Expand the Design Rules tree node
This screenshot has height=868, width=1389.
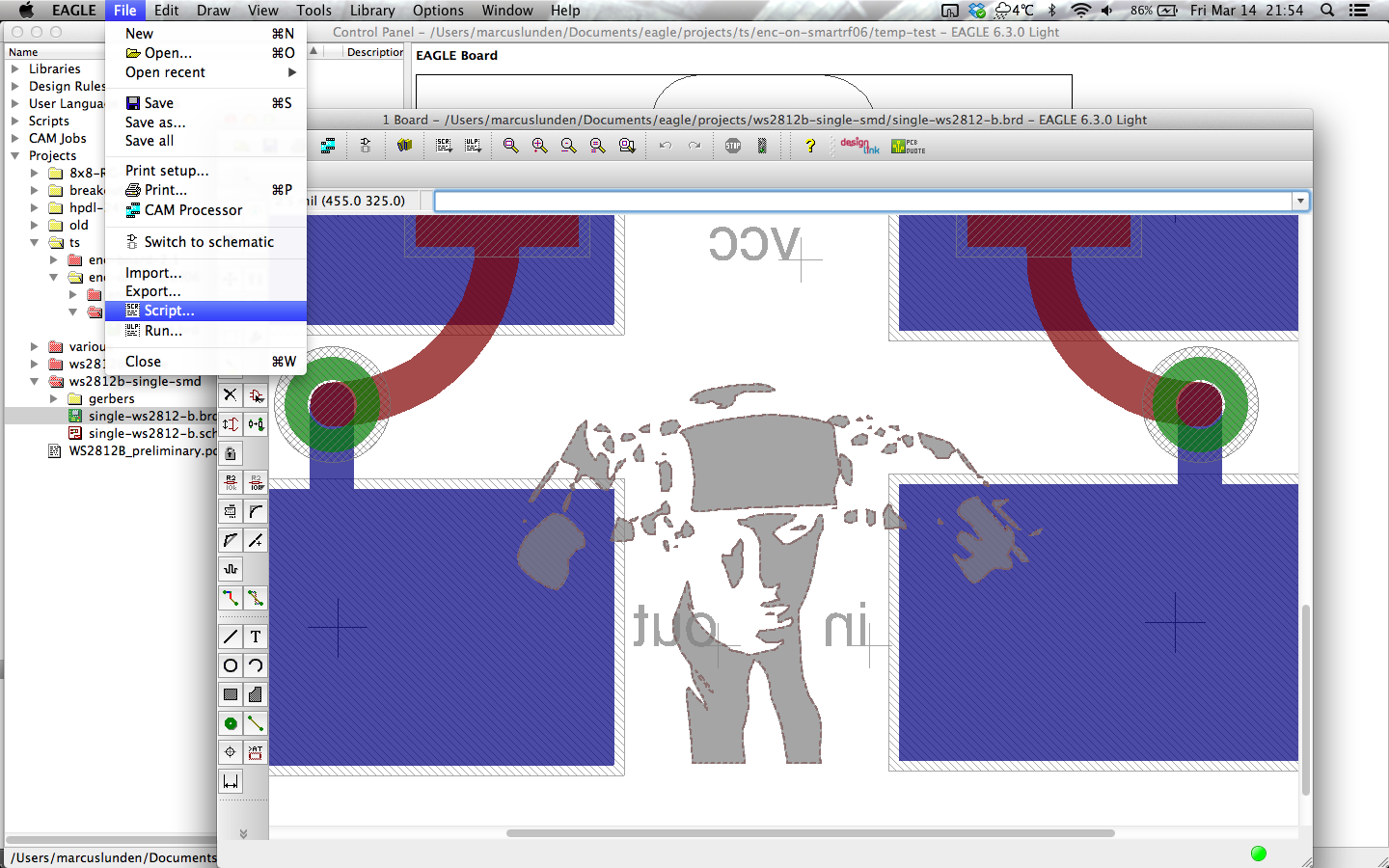14,86
